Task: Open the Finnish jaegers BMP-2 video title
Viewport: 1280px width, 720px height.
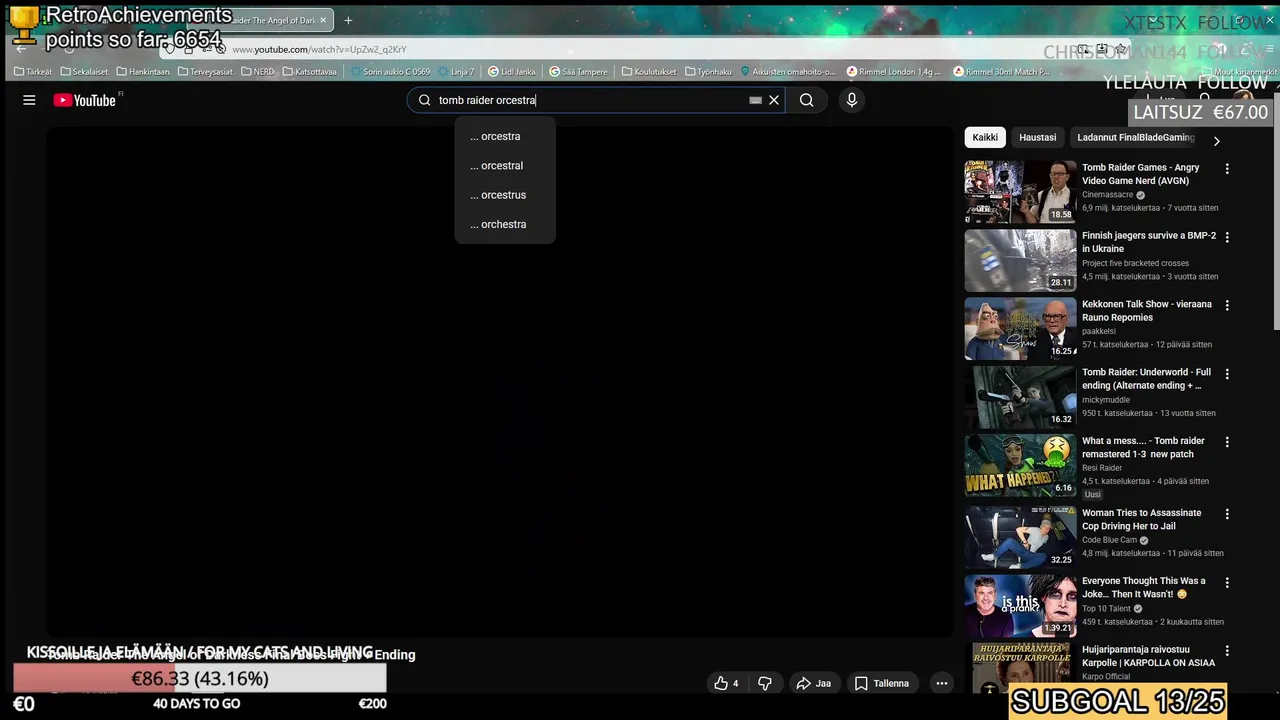Action: point(1149,242)
